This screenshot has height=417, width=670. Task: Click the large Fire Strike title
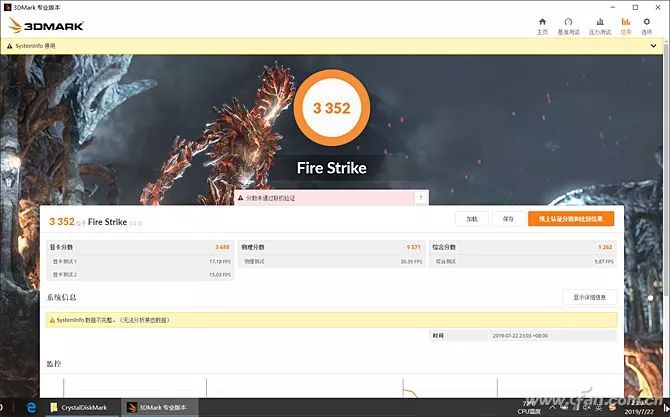pos(332,168)
